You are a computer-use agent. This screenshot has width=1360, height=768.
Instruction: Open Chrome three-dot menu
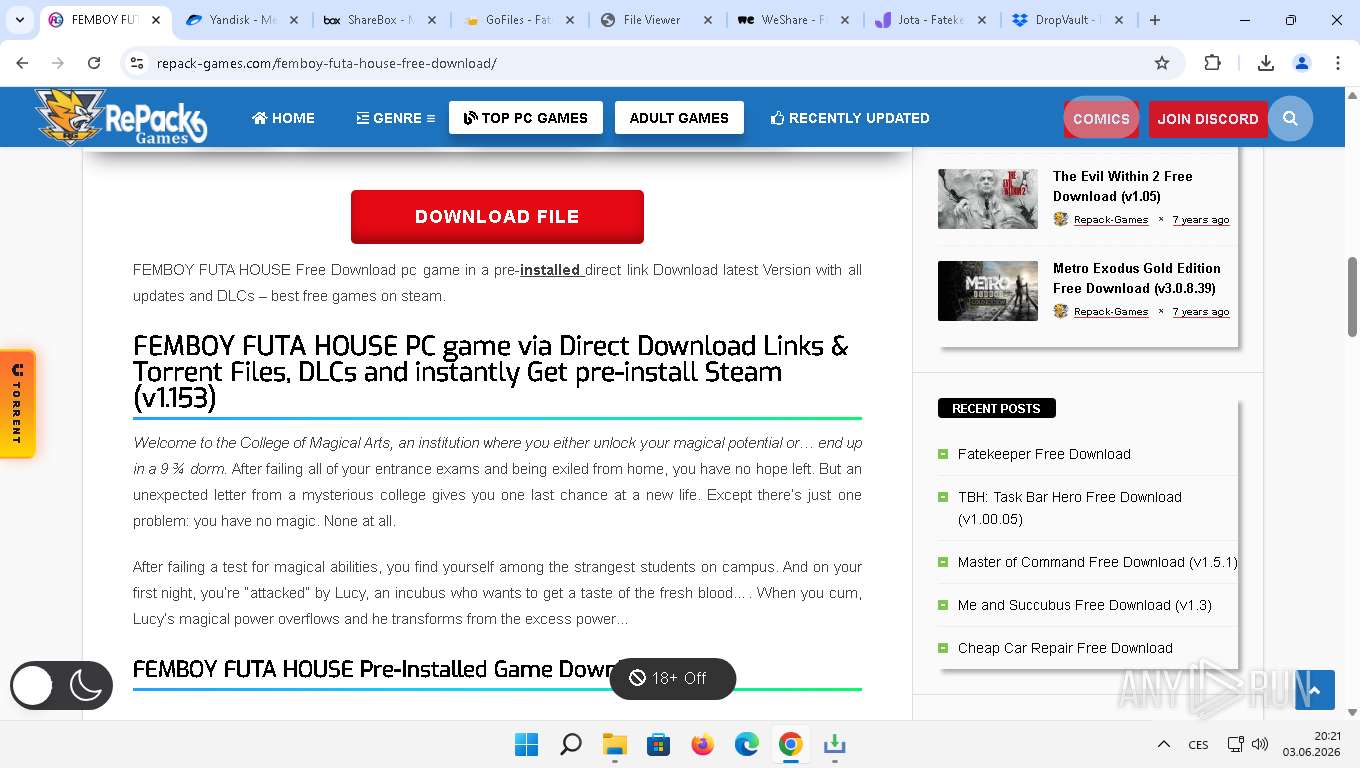[x=1338, y=63]
